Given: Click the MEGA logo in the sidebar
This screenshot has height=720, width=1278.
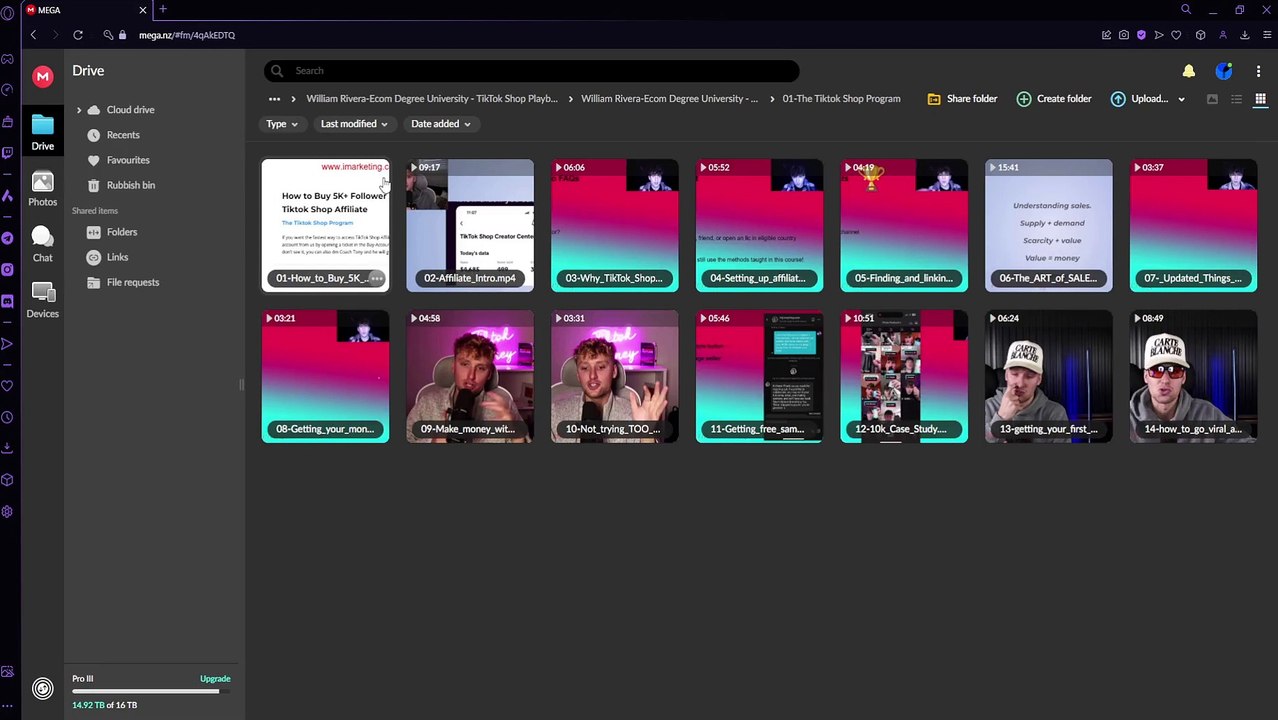Looking at the screenshot, I should pyautogui.click(x=42, y=77).
